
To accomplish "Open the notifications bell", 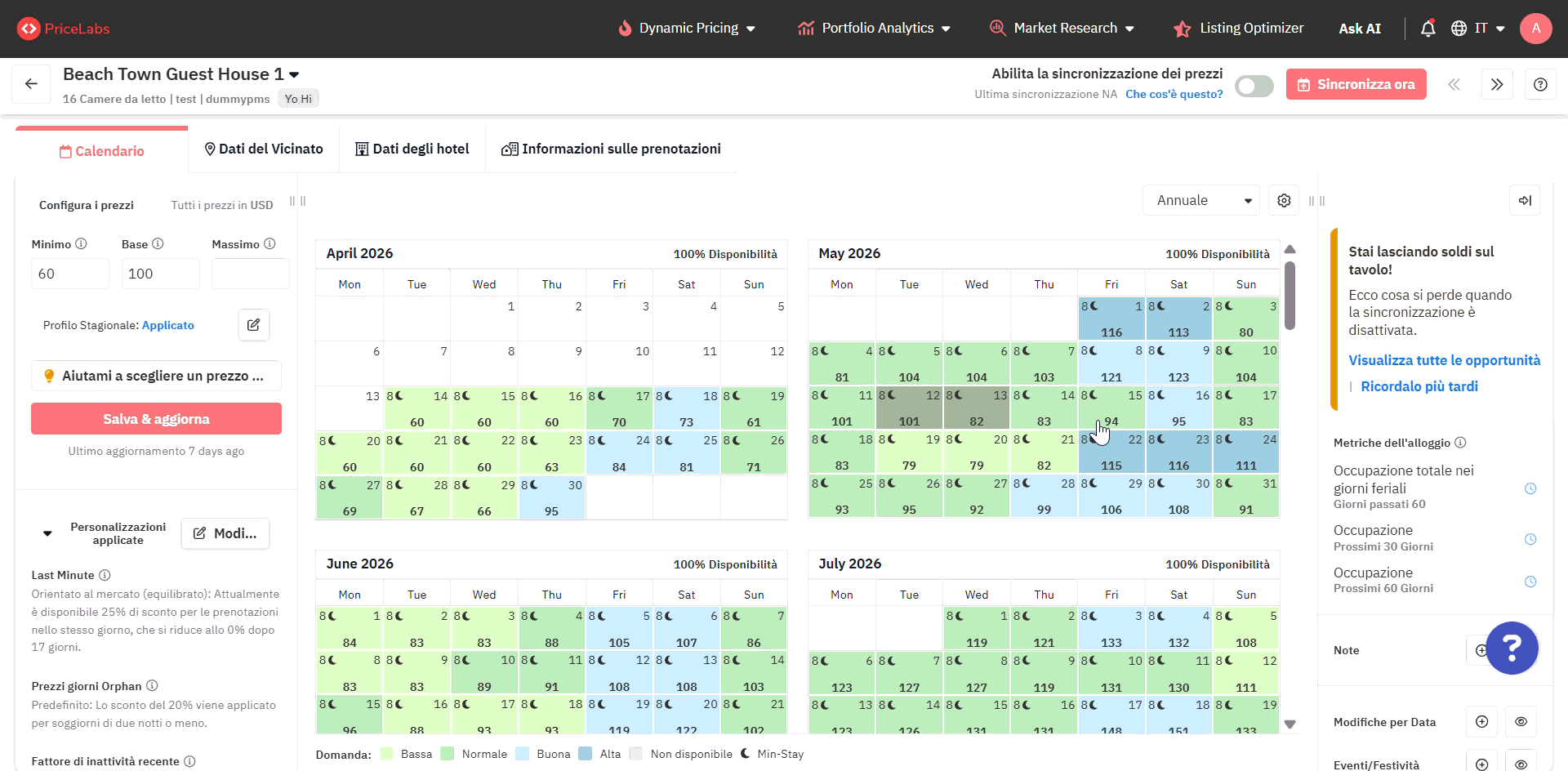I will [x=1428, y=28].
